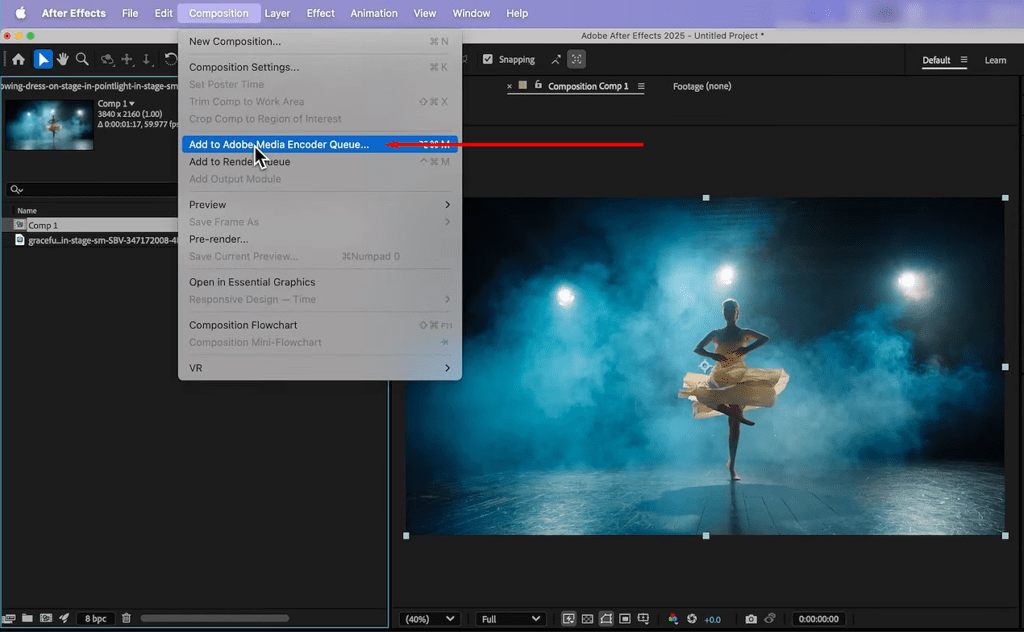The height and width of the screenshot is (632, 1024).
Task: Select the Selection arrow tool
Action: click(42, 59)
